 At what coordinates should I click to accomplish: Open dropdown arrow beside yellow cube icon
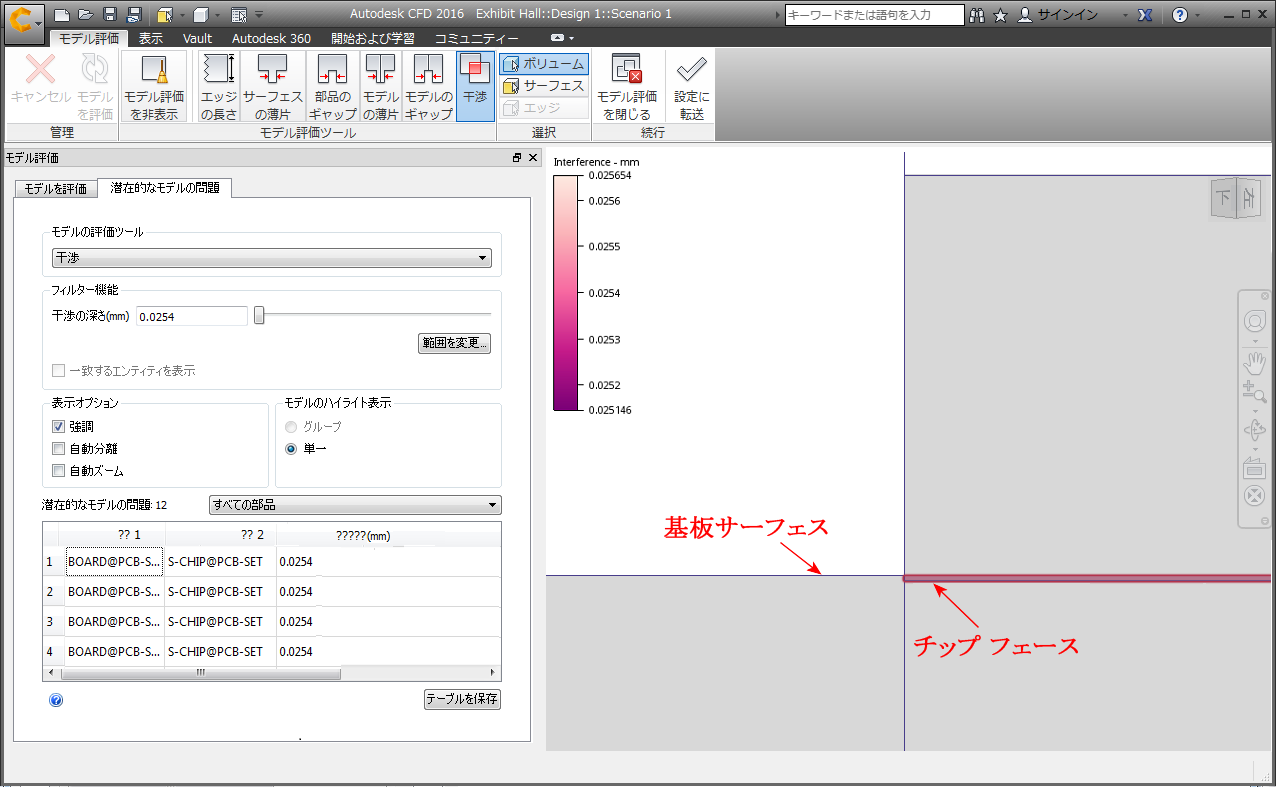[x=181, y=15]
